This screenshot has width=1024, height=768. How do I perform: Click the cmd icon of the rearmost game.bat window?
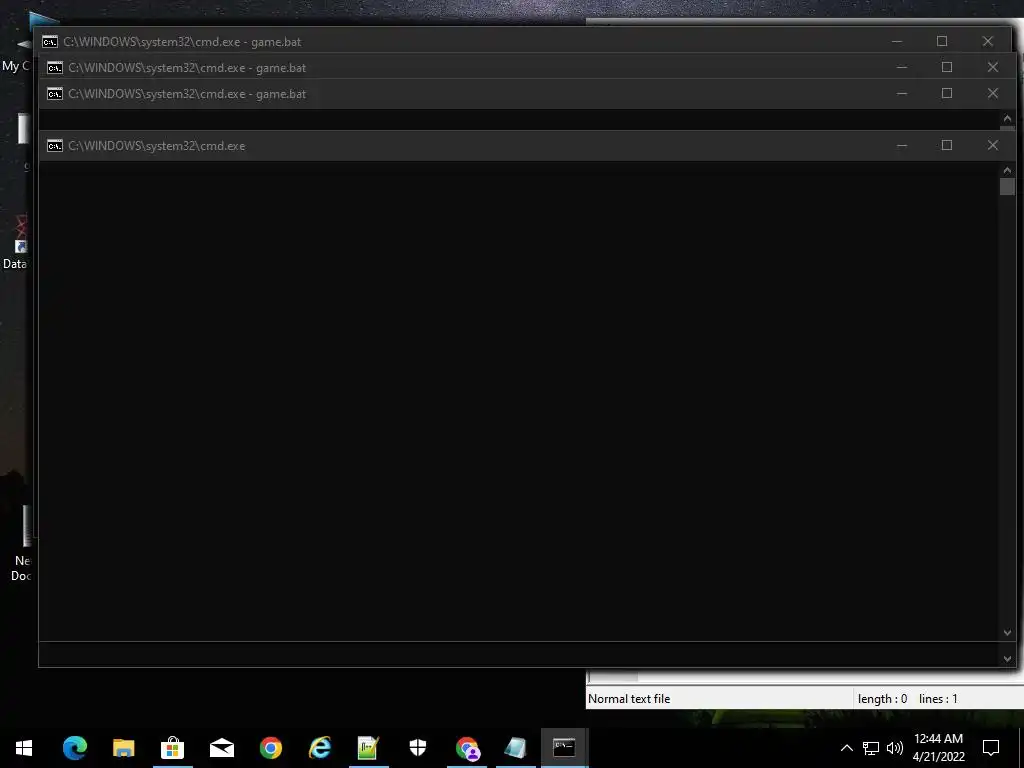tap(50, 42)
